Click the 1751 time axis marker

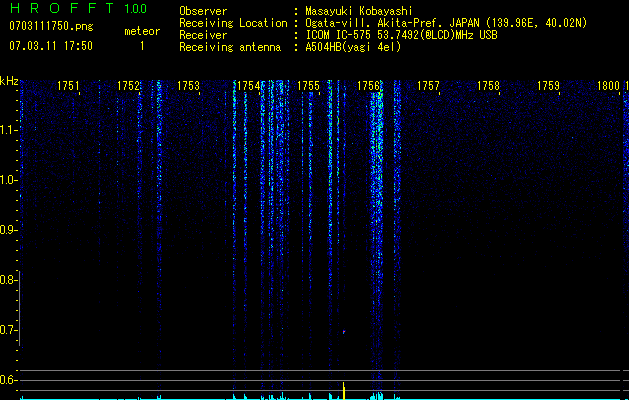pyautogui.click(x=68, y=86)
